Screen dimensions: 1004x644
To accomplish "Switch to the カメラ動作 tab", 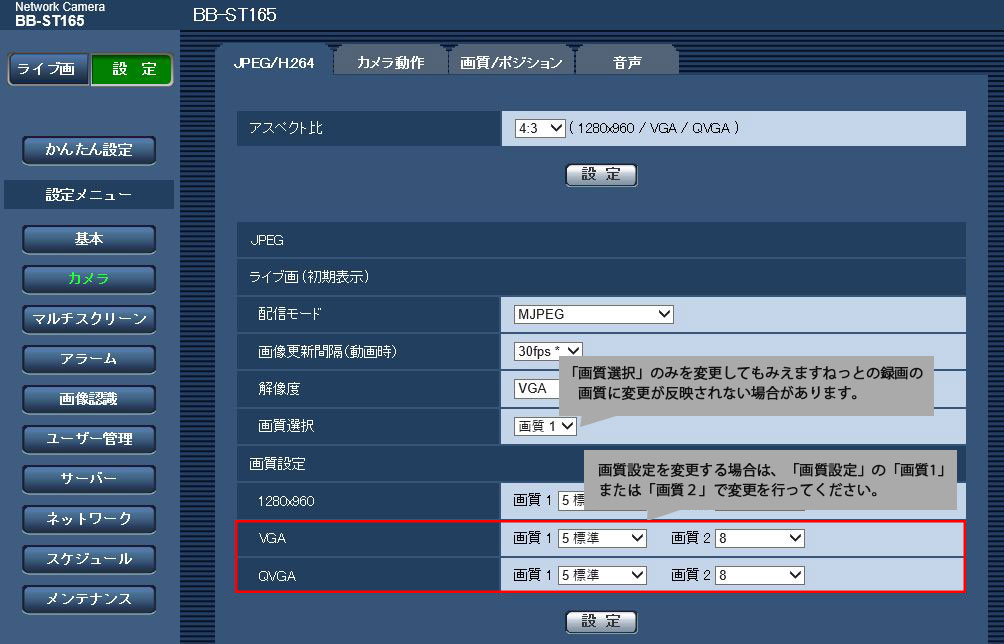I will click(x=390, y=62).
